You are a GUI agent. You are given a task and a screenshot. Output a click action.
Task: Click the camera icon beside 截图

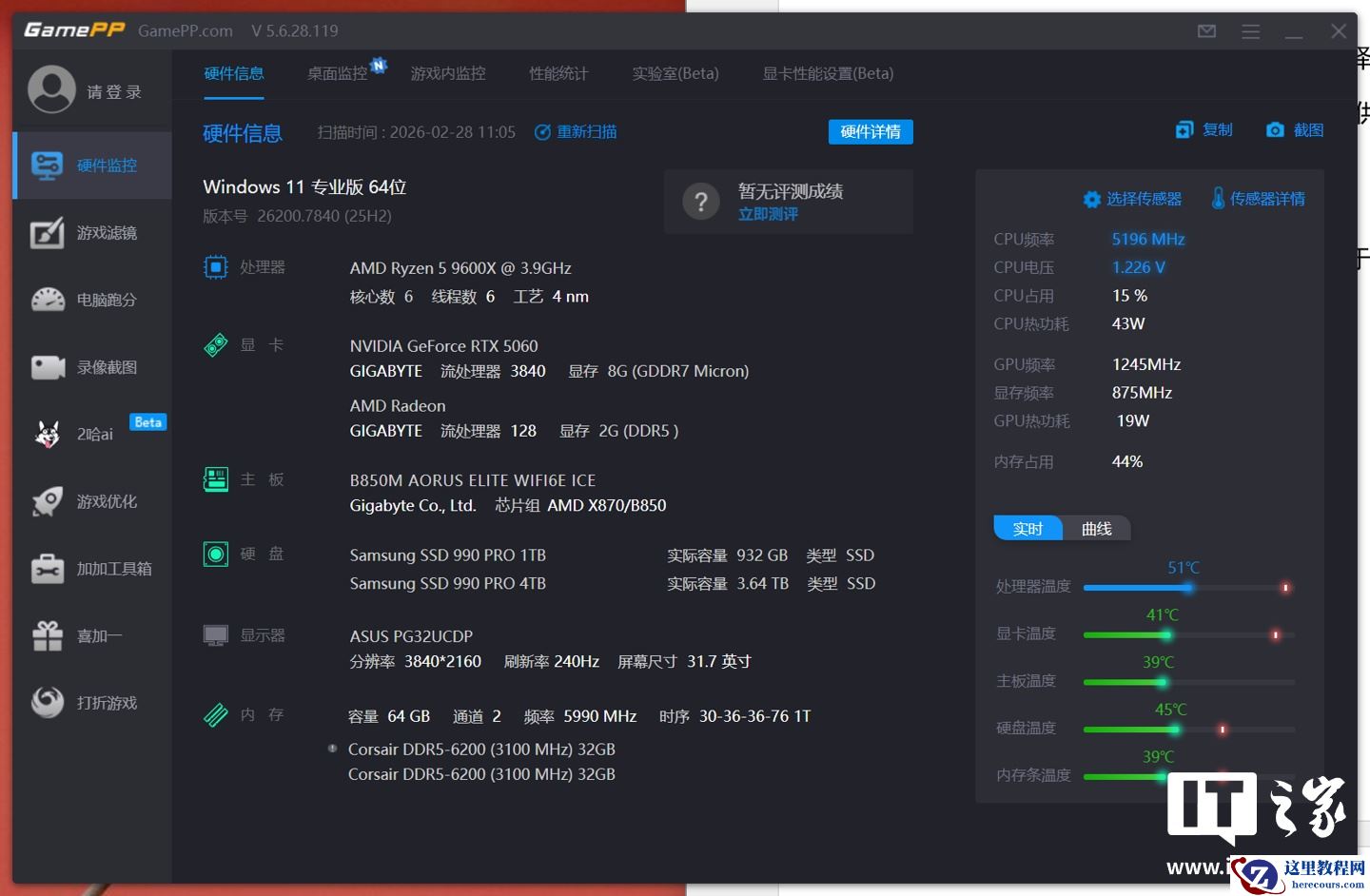tap(1275, 130)
